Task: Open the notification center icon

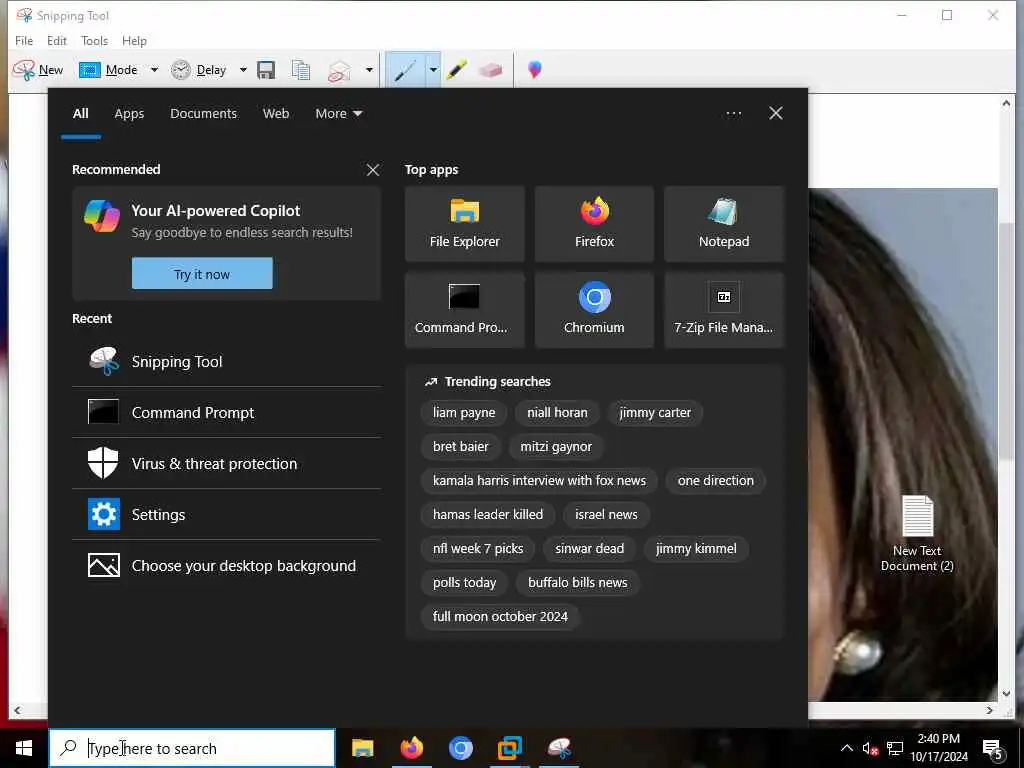Action: coord(993,749)
